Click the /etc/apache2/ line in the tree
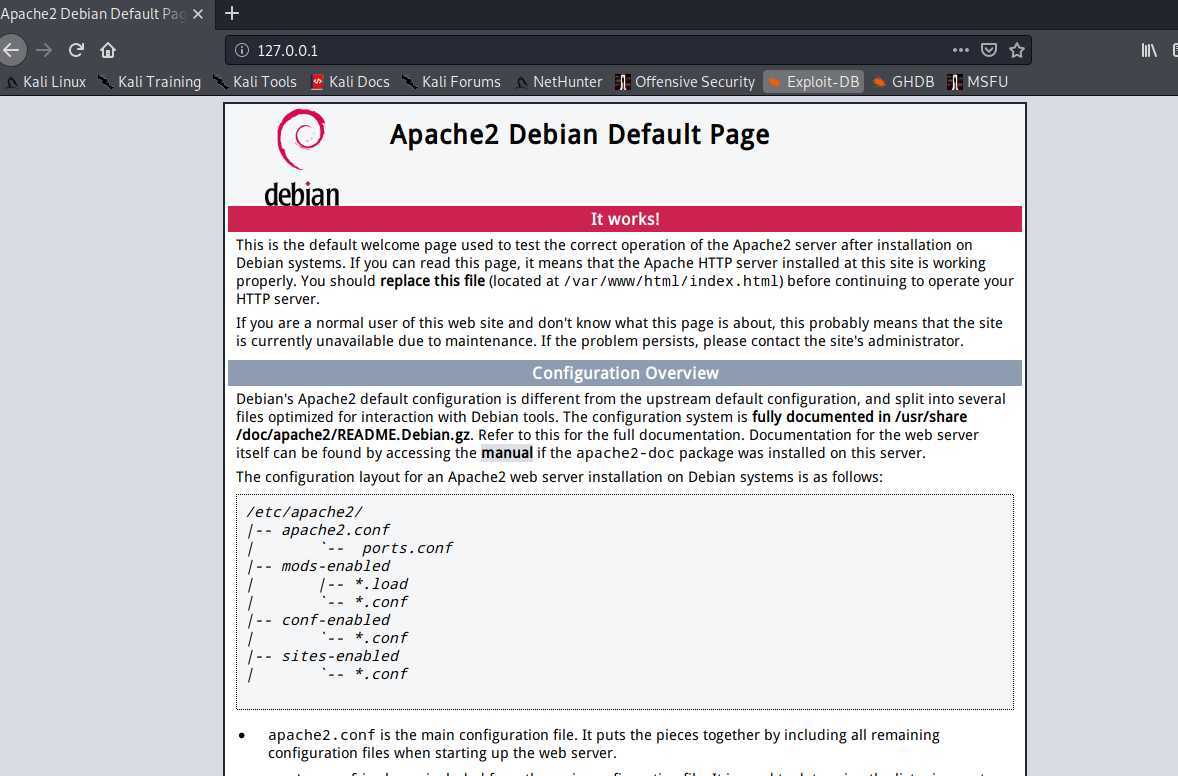Screen dimensions: 1178x776 [304, 512]
